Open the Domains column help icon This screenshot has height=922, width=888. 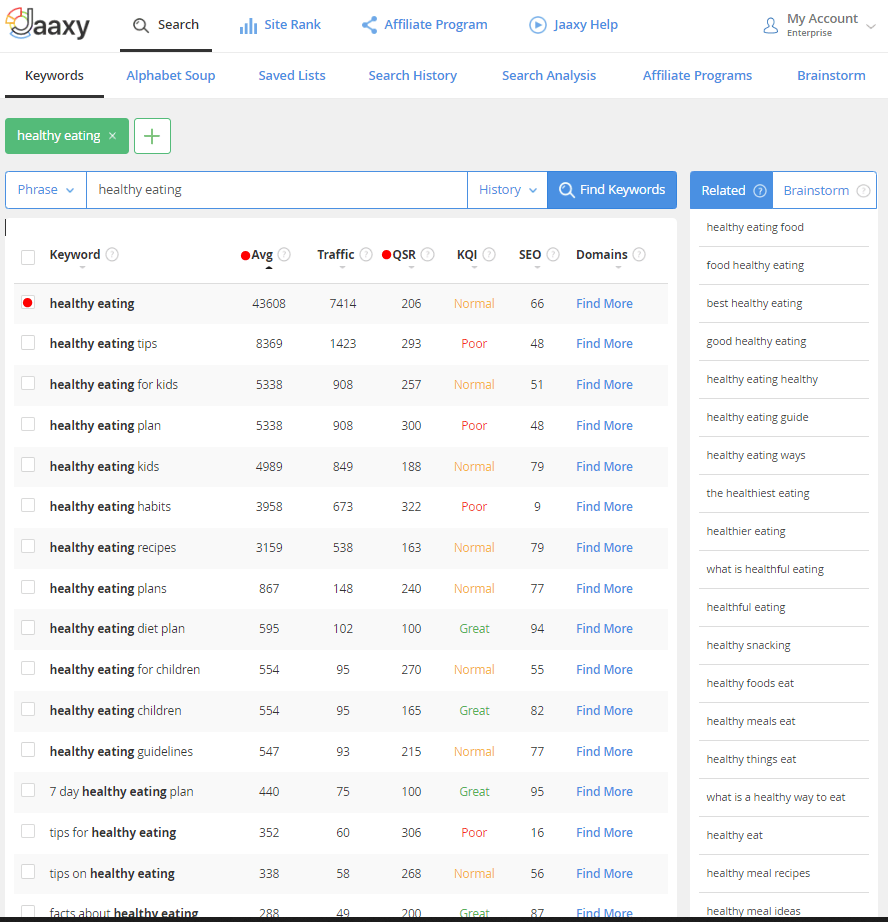click(639, 255)
